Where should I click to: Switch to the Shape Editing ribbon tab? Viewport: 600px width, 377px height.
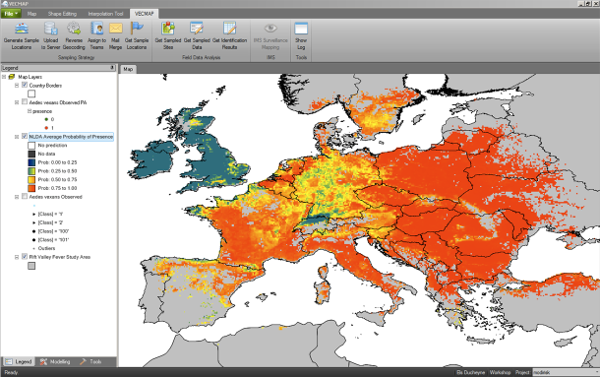tap(62, 14)
